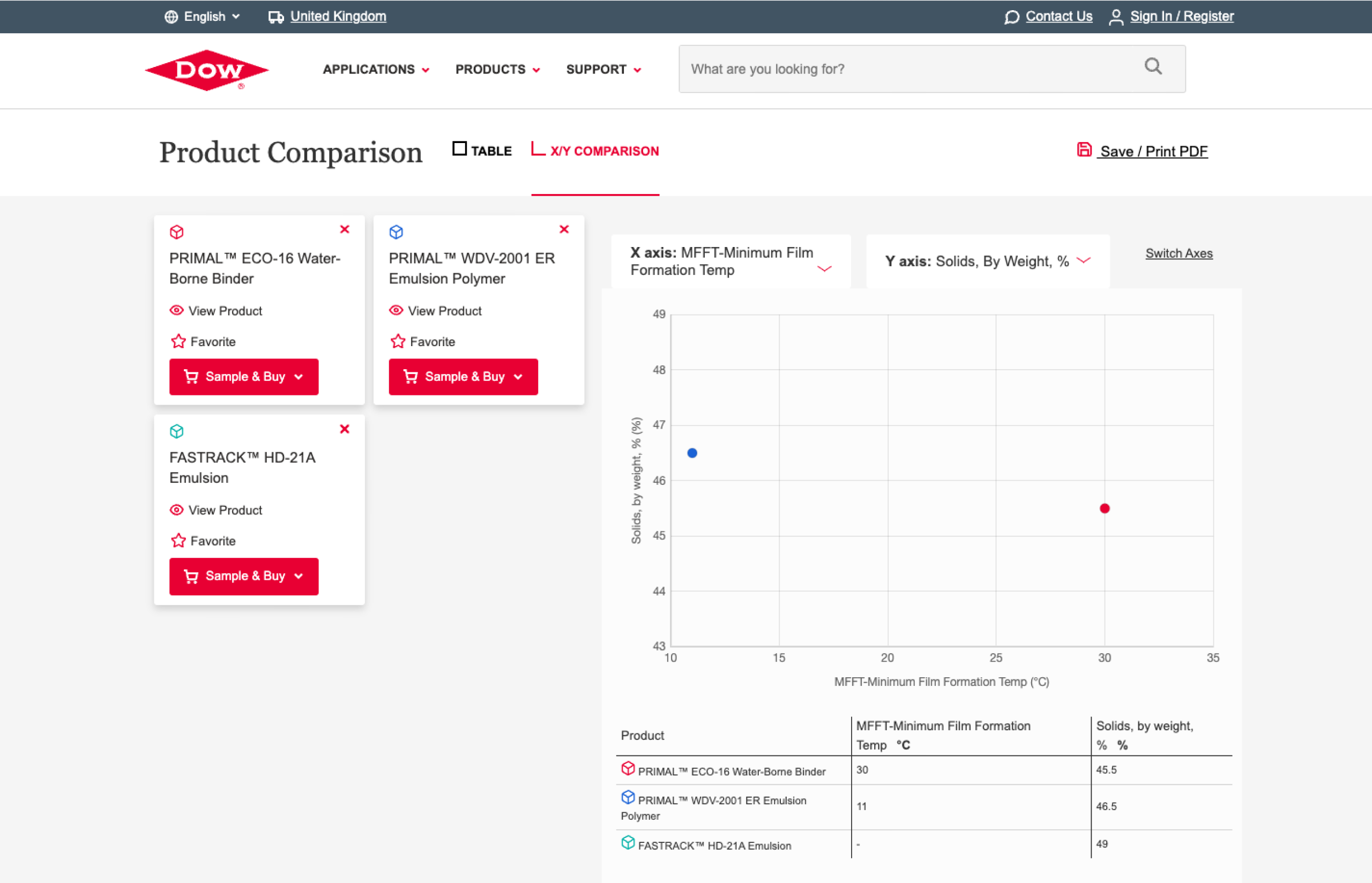Remove the FASTRACK HD-21A Emulsion card
The height and width of the screenshot is (883, 1372).
tap(345, 429)
